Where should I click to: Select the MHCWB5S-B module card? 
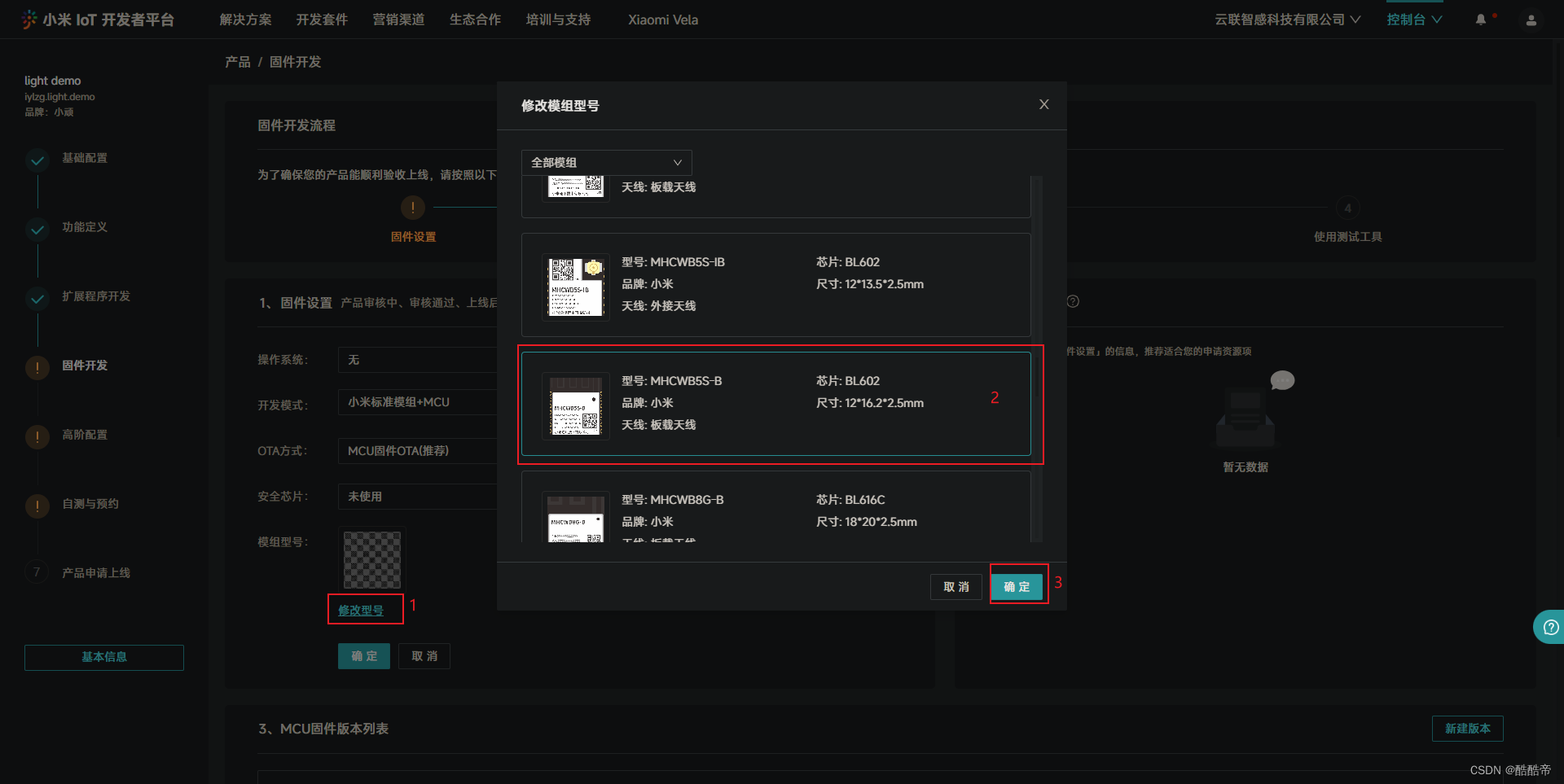(776, 404)
